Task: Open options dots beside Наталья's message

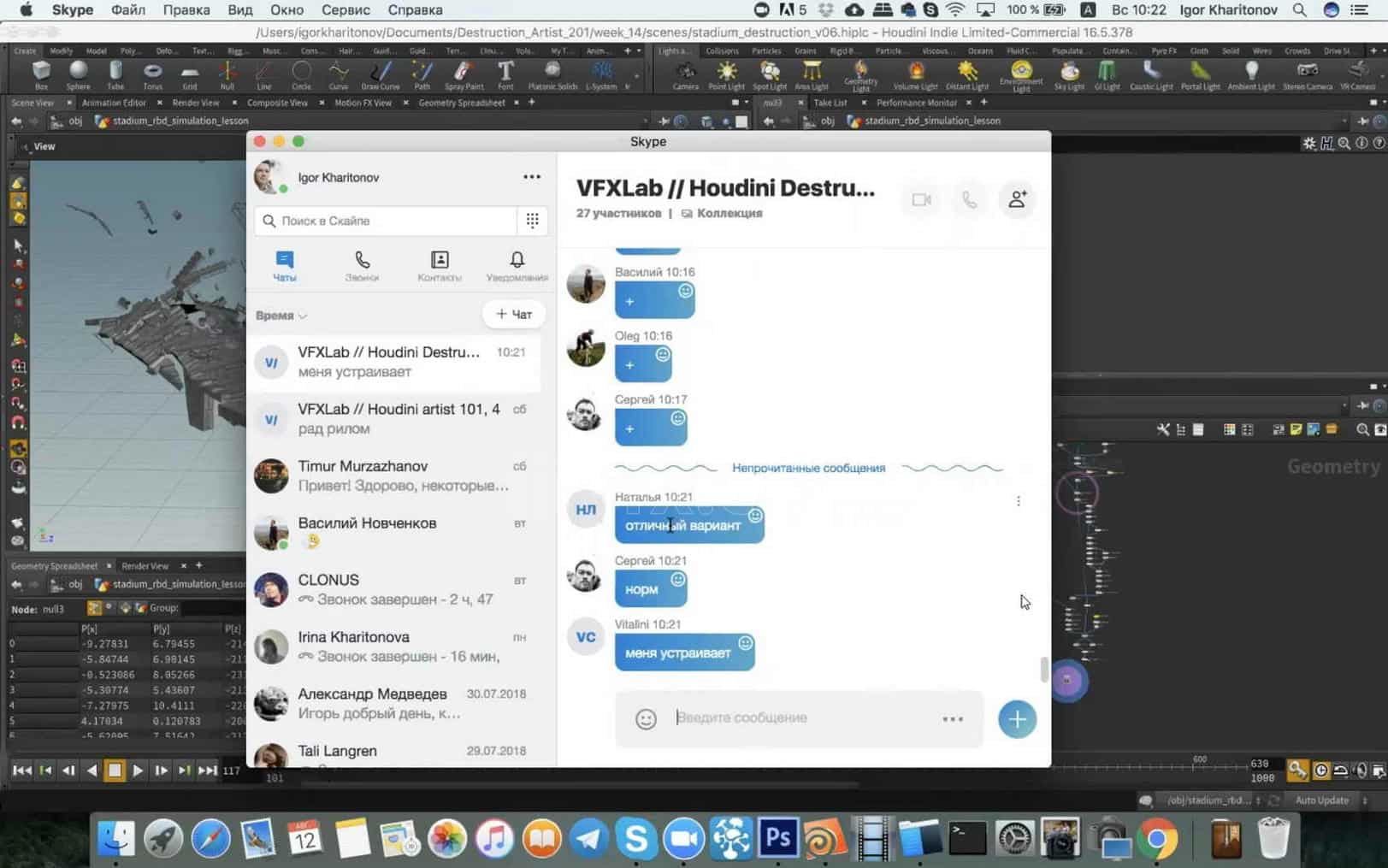Action: tap(1018, 501)
